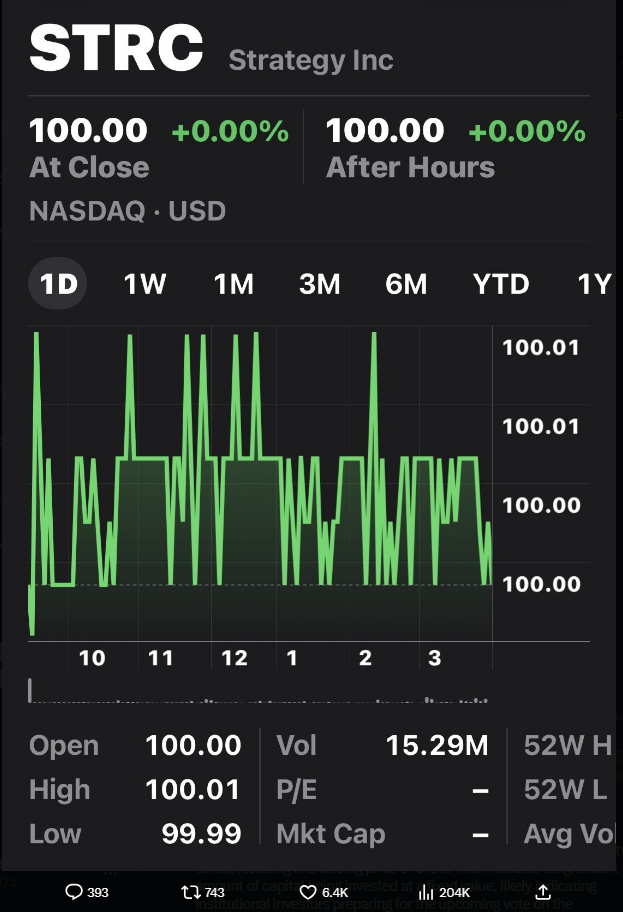Screen dimensions: 623x912
Task: Click the Strategy Inc company name
Action: pos(311,60)
